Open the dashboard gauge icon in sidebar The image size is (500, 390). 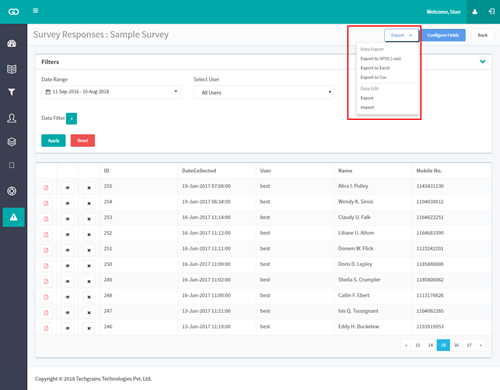12,43
